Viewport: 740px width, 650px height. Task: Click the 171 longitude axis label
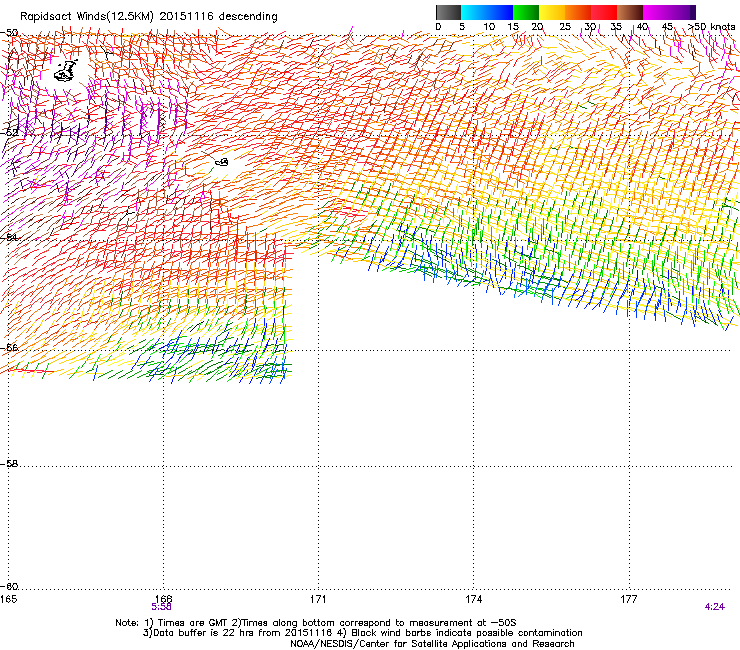click(318, 599)
